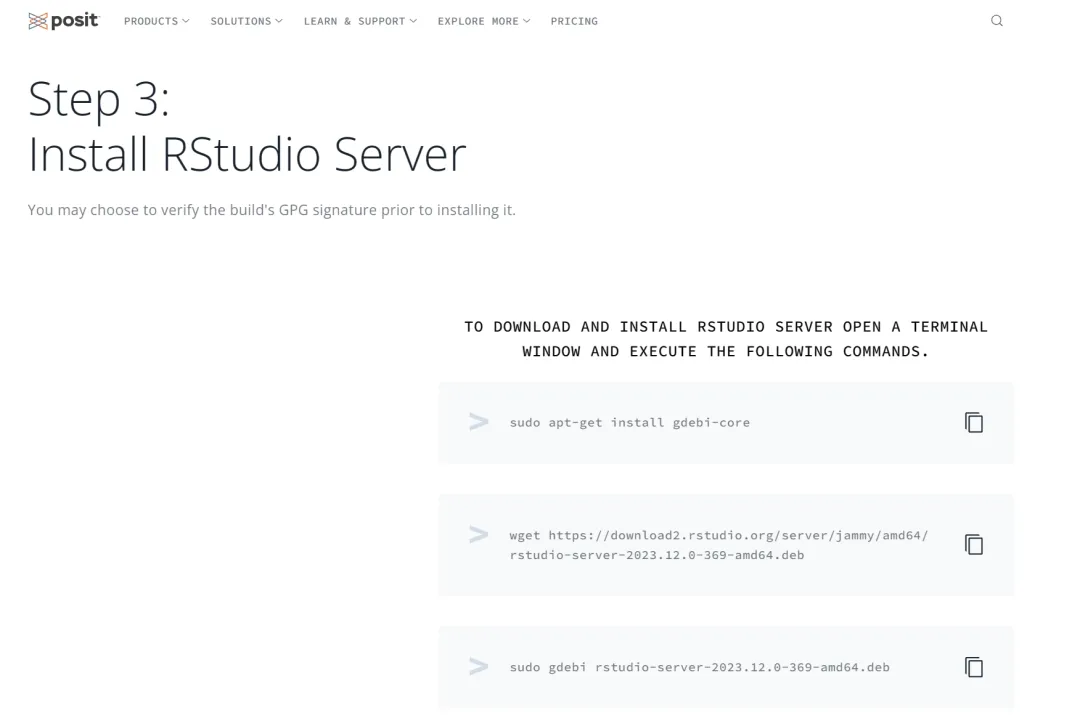Click the 'Install RStudio Server' heading
This screenshot has width=1080, height=715.
247,154
